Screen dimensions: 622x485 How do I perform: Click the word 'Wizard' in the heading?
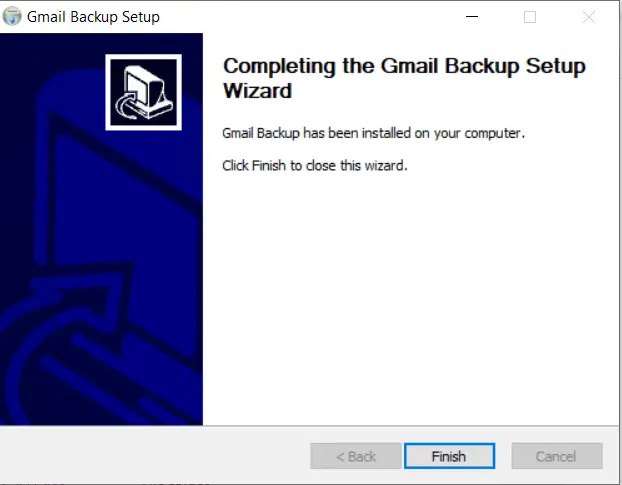pos(257,91)
